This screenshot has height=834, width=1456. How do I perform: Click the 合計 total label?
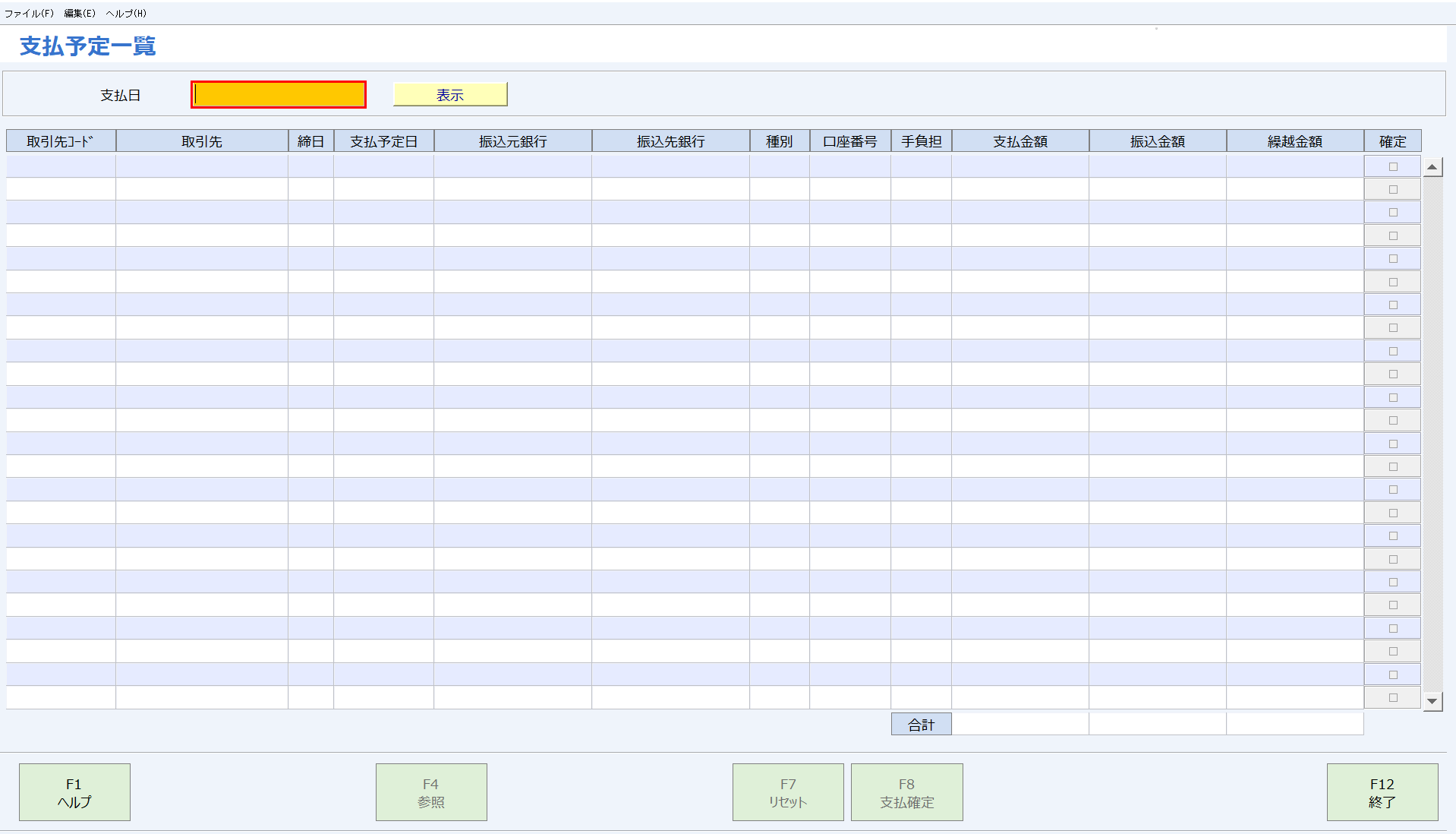pyautogui.click(x=920, y=723)
